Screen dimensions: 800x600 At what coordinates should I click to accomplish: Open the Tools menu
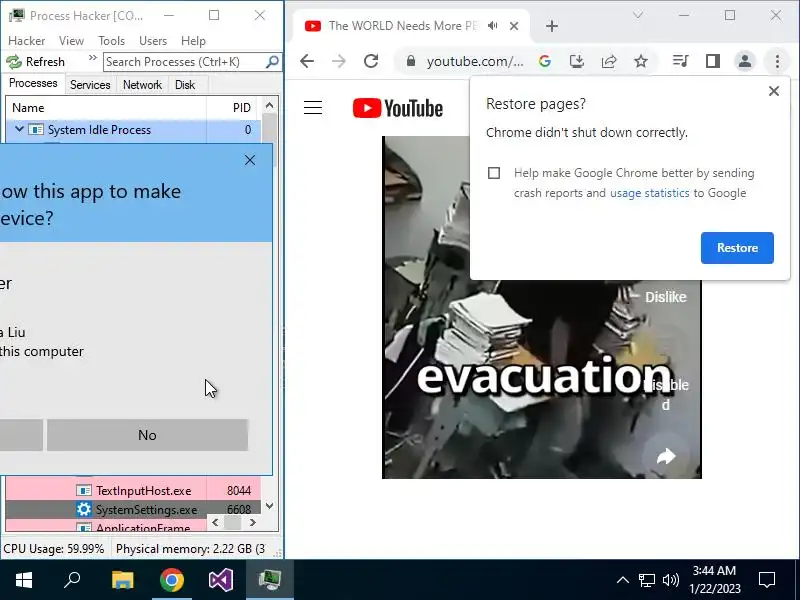(111, 41)
